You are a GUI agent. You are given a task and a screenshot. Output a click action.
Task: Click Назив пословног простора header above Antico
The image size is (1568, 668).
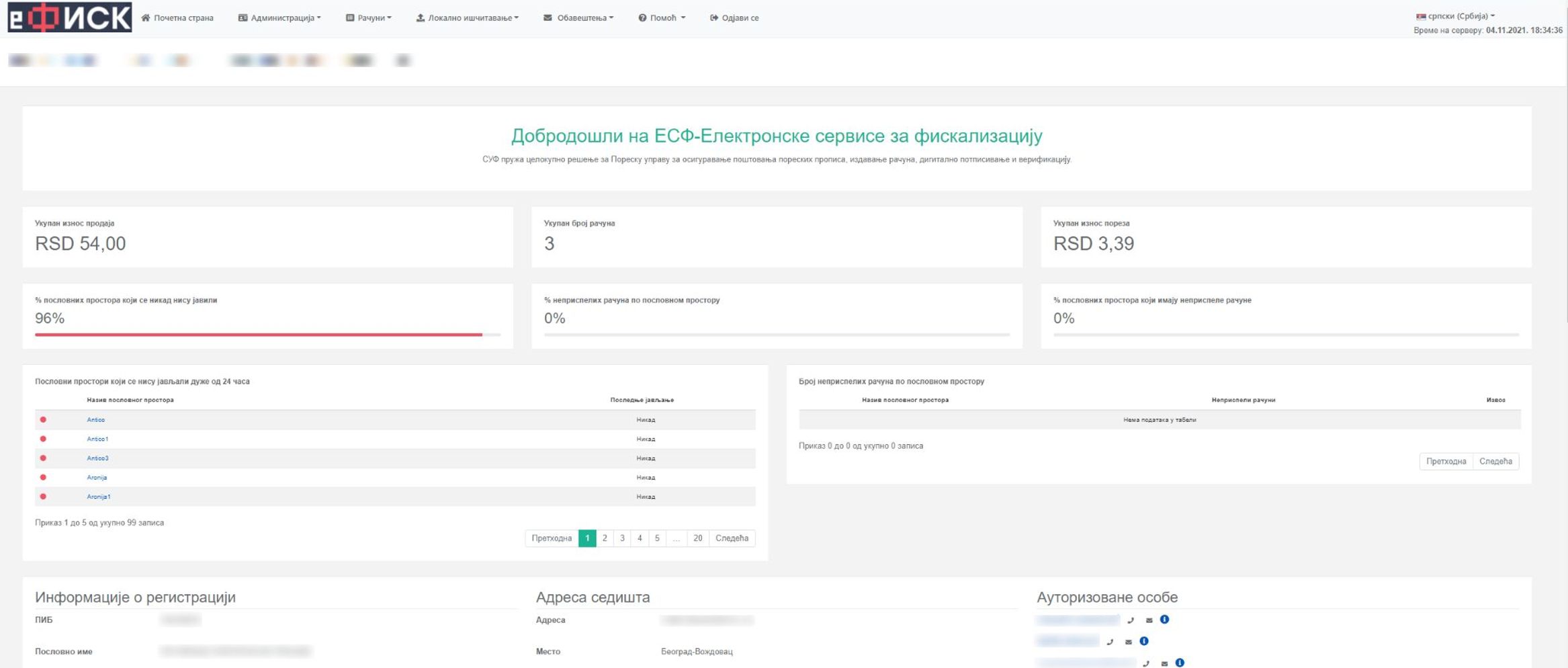(130, 401)
